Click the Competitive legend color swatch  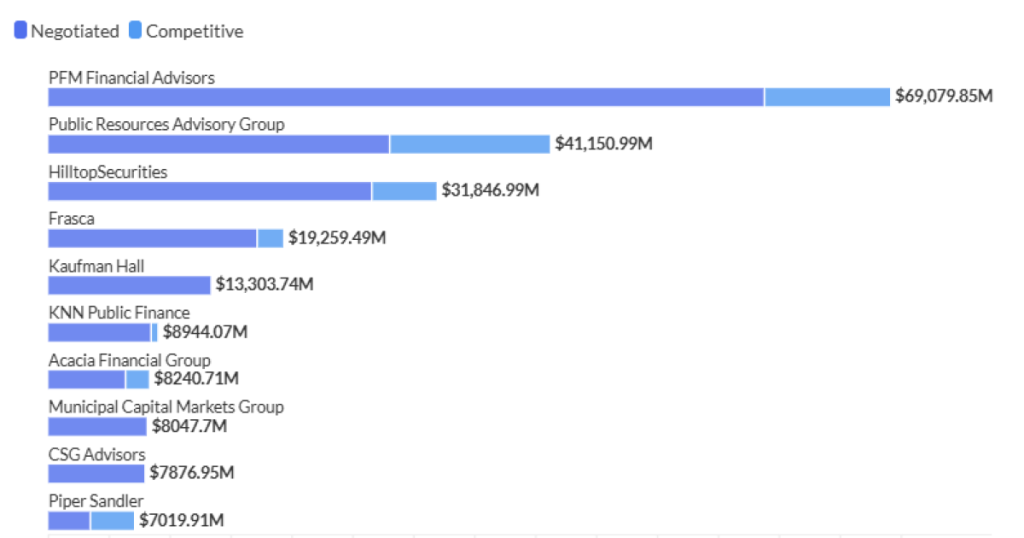pos(135,31)
